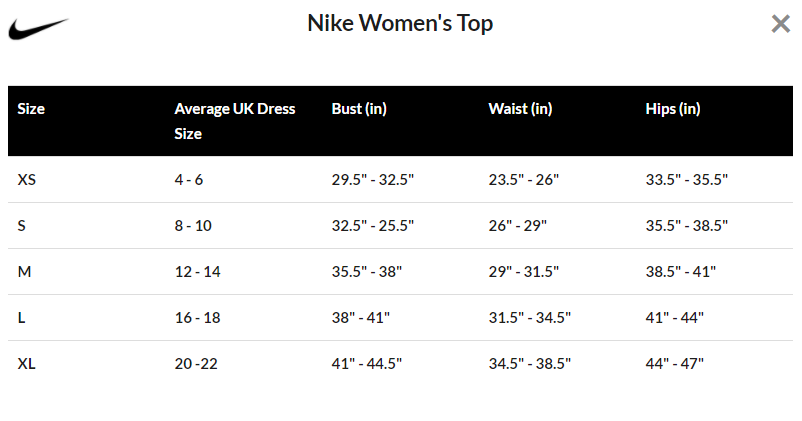The width and height of the screenshot is (802, 421).
Task: Click the 38.5" - 41" hips cell
Action: tap(681, 272)
